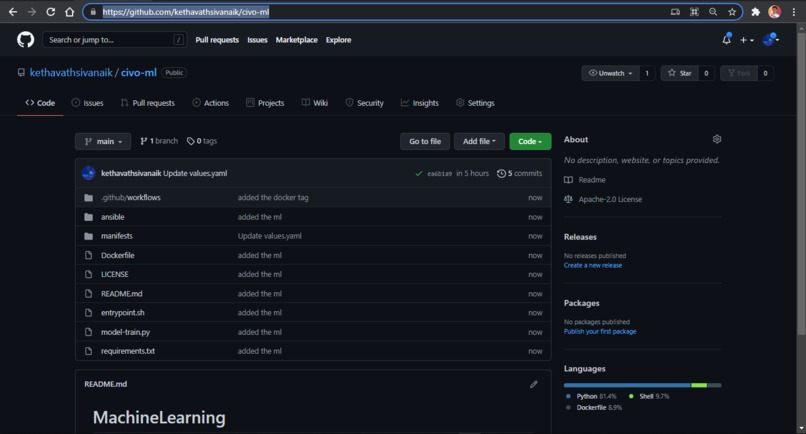Screen dimensions: 806x434
Task: Expand the Add file dropdown
Action: (x=479, y=141)
